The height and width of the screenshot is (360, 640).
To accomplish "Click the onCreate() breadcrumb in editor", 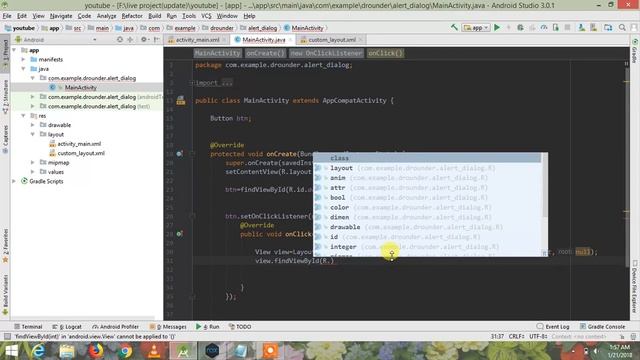I will (265, 53).
